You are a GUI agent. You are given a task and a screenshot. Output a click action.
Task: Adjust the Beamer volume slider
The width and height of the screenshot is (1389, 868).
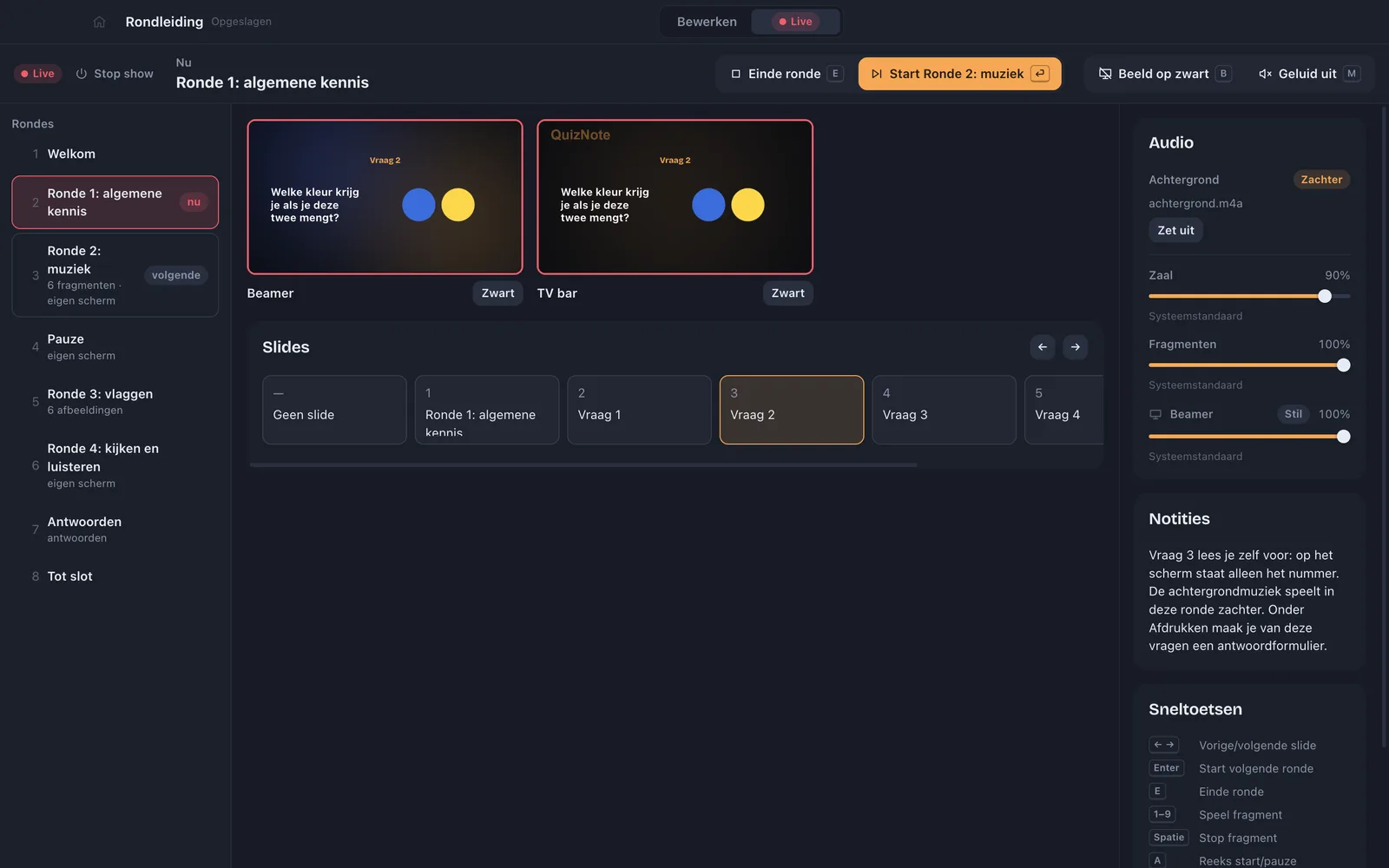point(1249,437)
